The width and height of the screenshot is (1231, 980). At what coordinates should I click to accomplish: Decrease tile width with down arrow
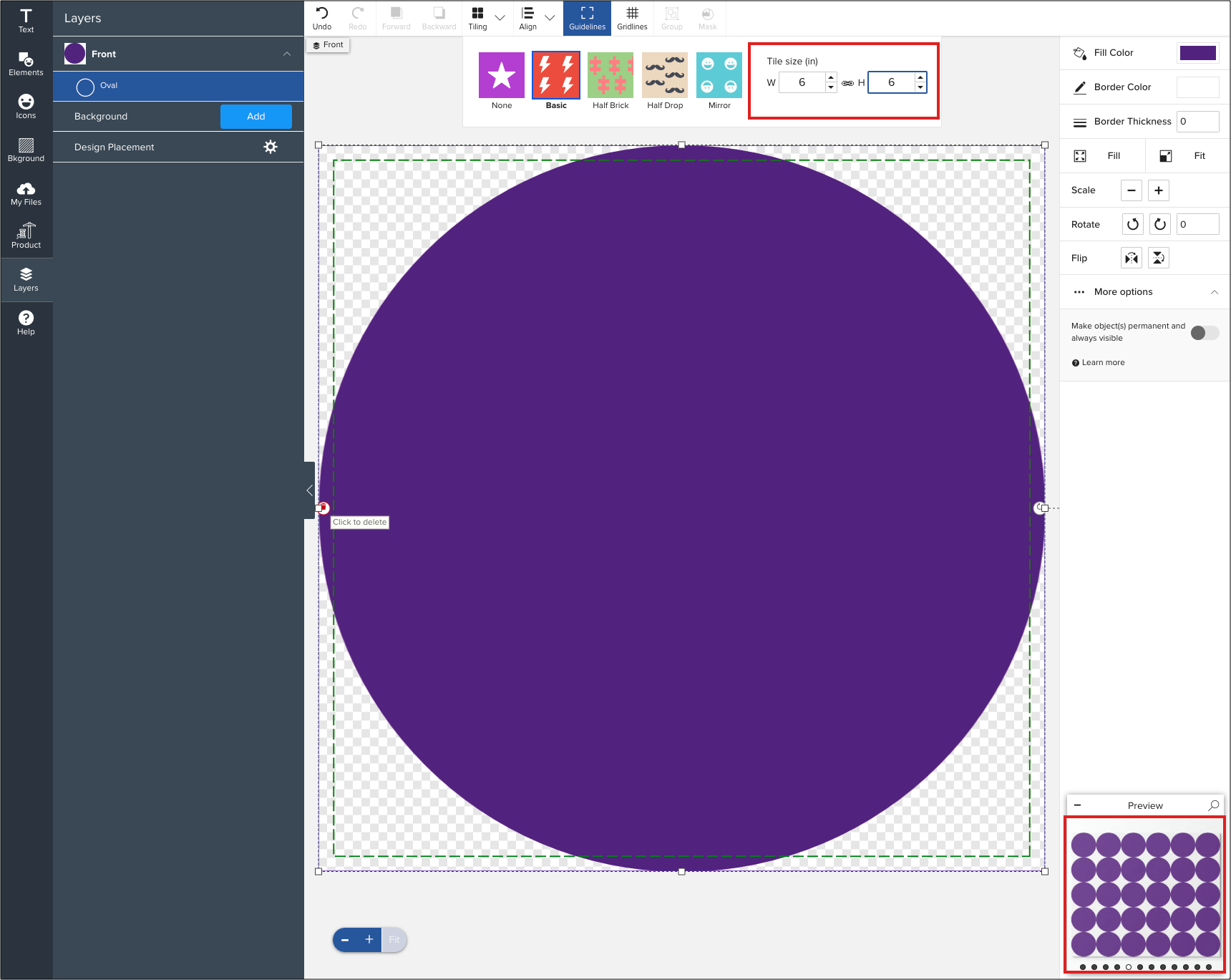pyautogui.click(x=831, y=87)
